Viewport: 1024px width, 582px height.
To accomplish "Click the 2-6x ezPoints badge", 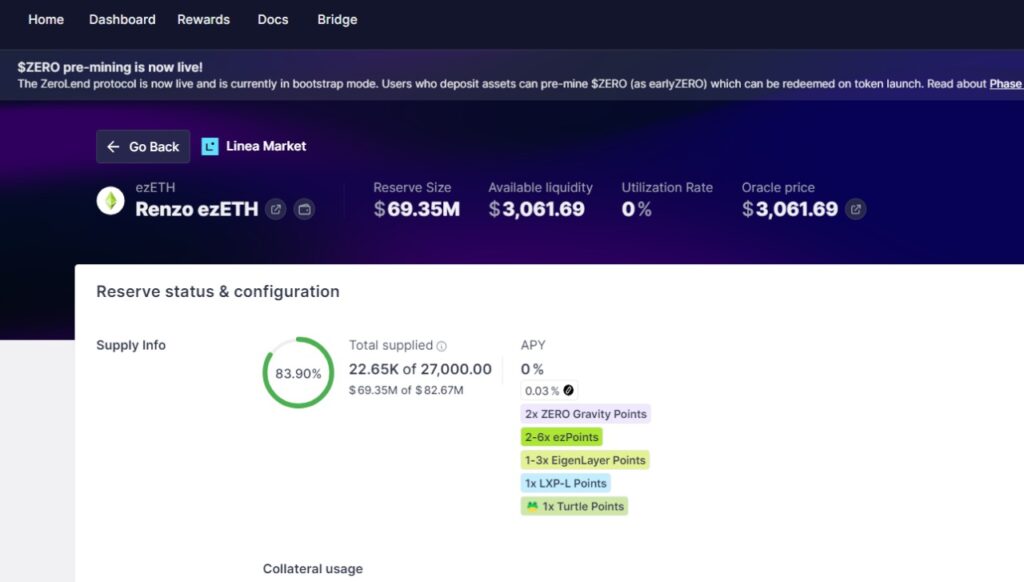I will (x=562, y=437).
